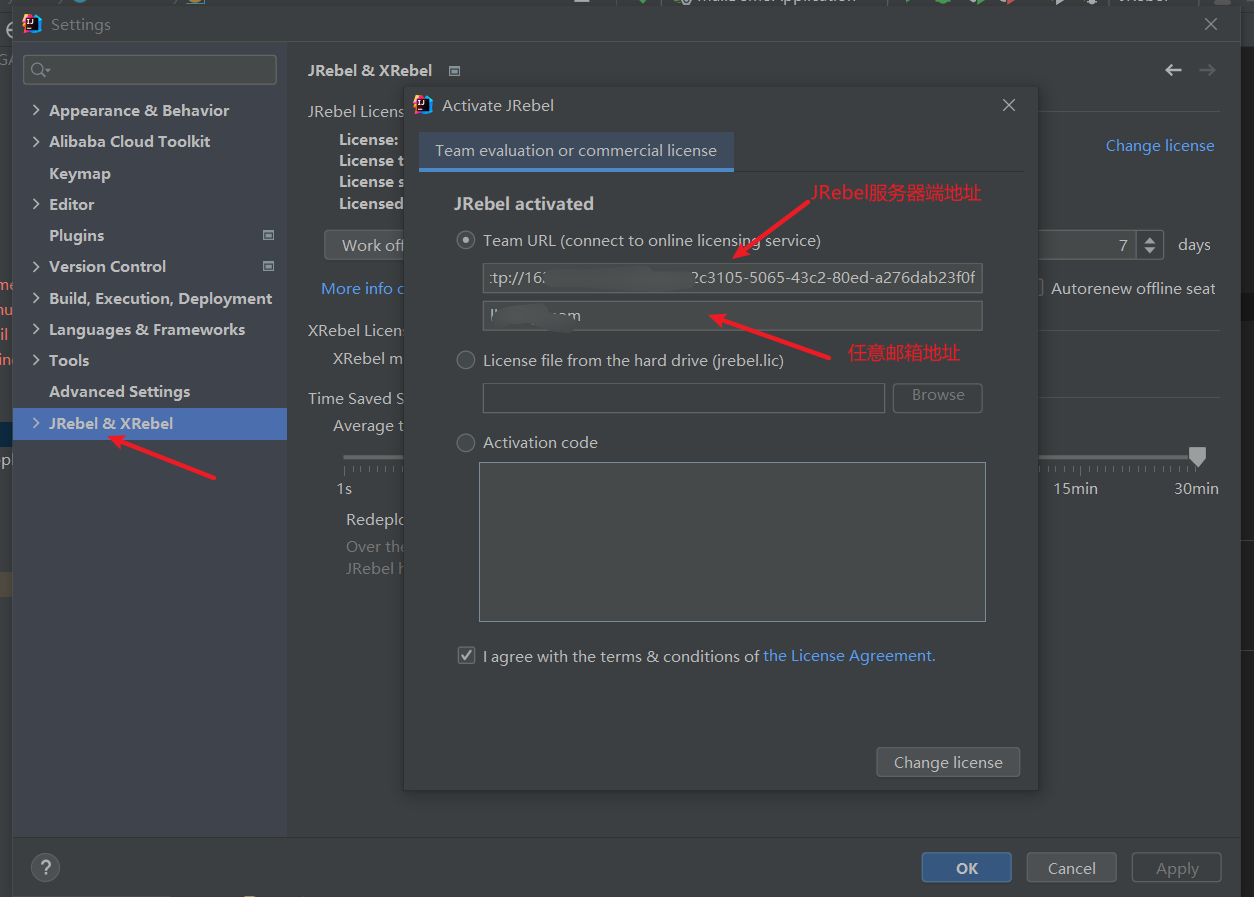Viewport: 1254px width, 897px height.
Task: Select the Team evaluation or commercial license tab
Action: (576, 151)
